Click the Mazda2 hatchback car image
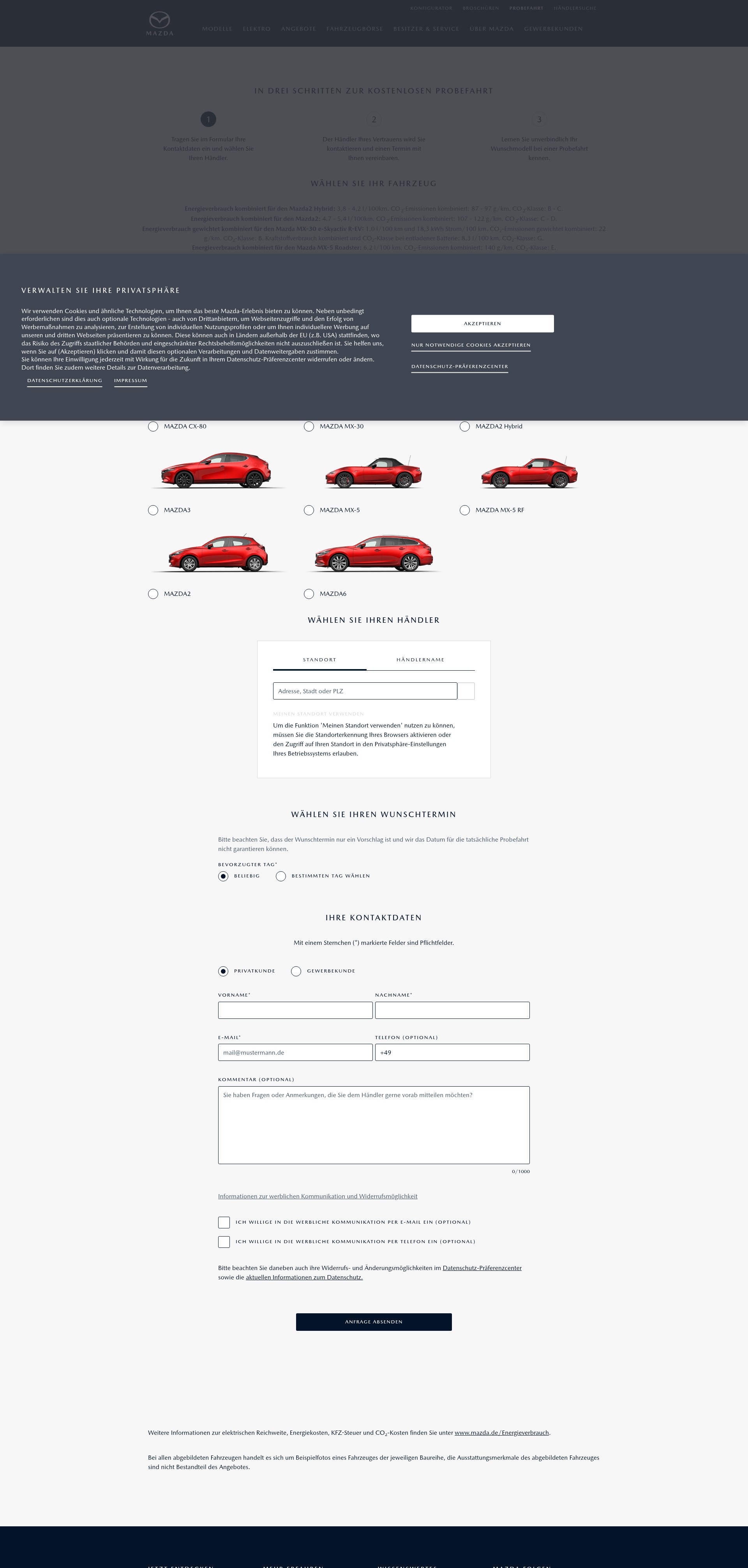The image size is (748, 1568). pos(217,553)
